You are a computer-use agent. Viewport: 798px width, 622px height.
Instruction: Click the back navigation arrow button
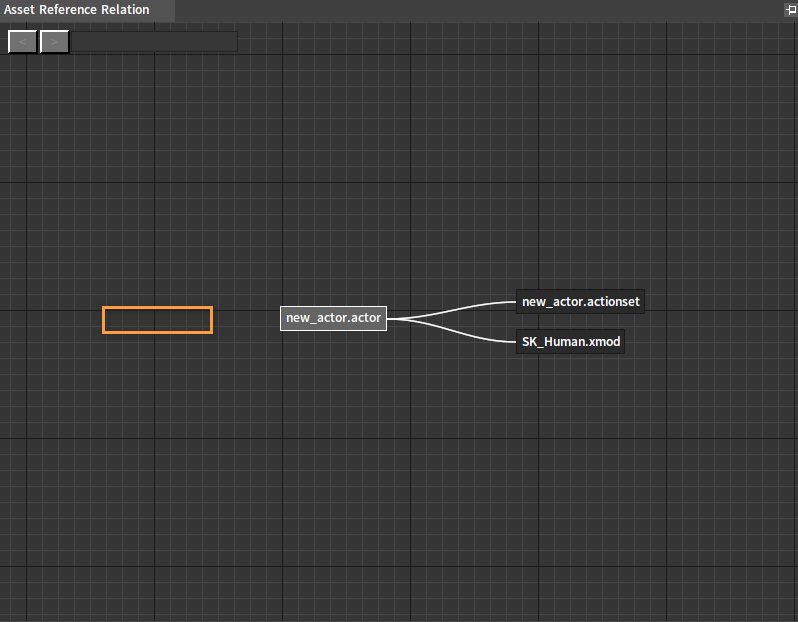coord(22,42)
